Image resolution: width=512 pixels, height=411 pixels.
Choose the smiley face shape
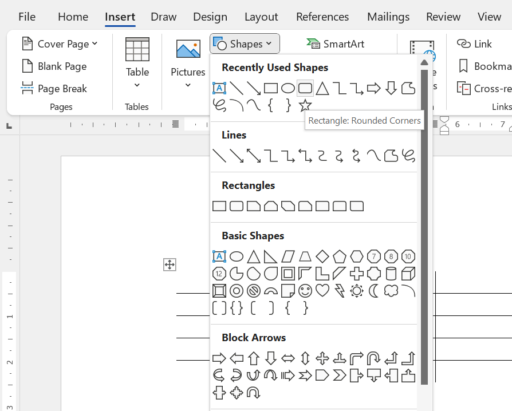pos(305,291)
